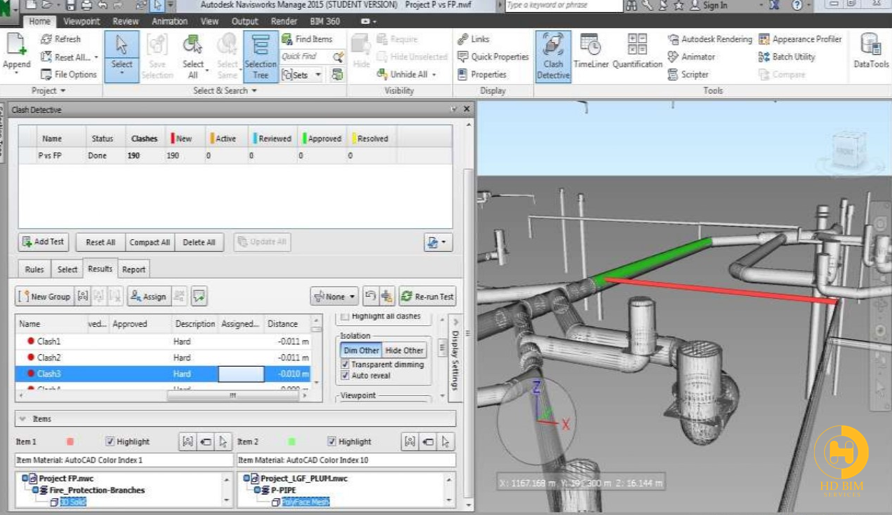Click the keyword search box
This screenshot has height=515, width=893.
(563, 5)
